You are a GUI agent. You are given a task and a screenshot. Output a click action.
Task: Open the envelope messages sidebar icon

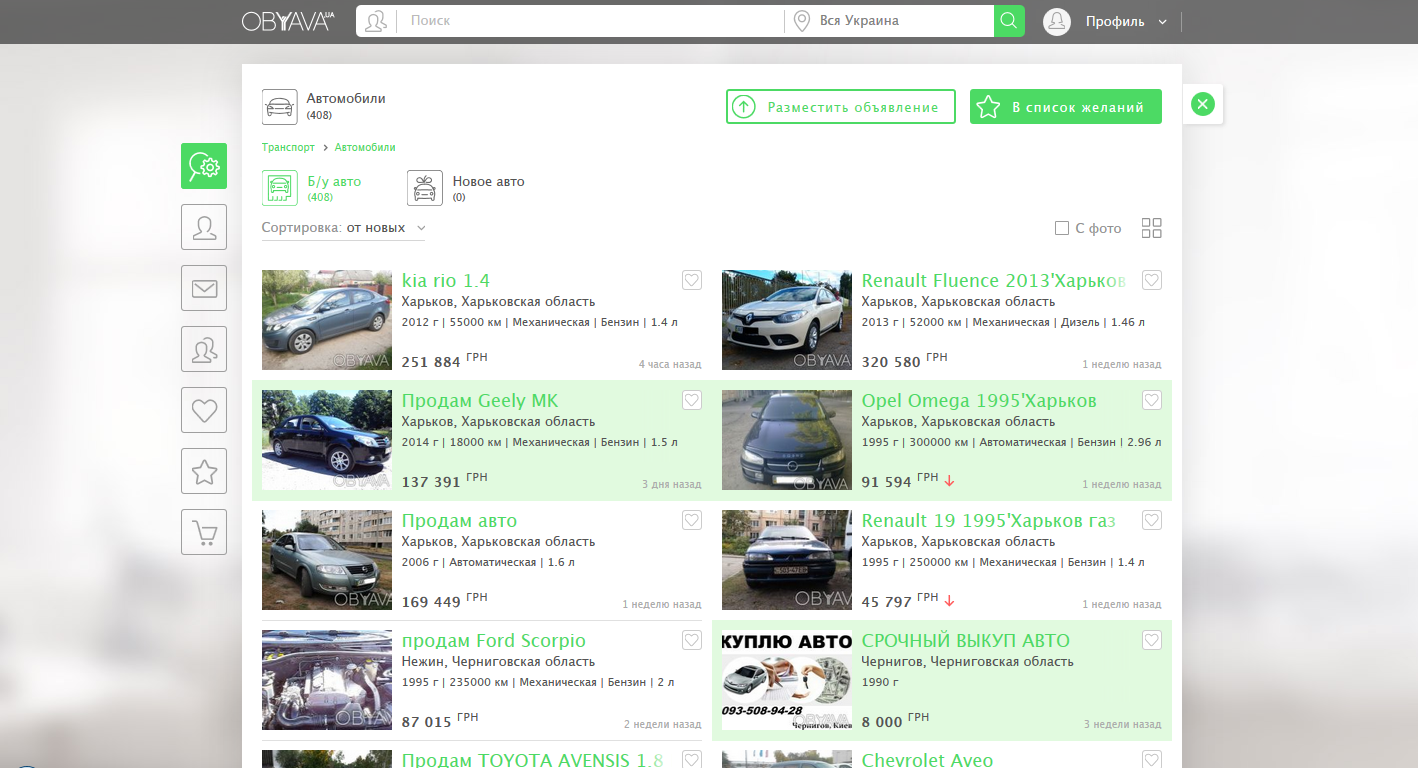(x=204, y=288)
